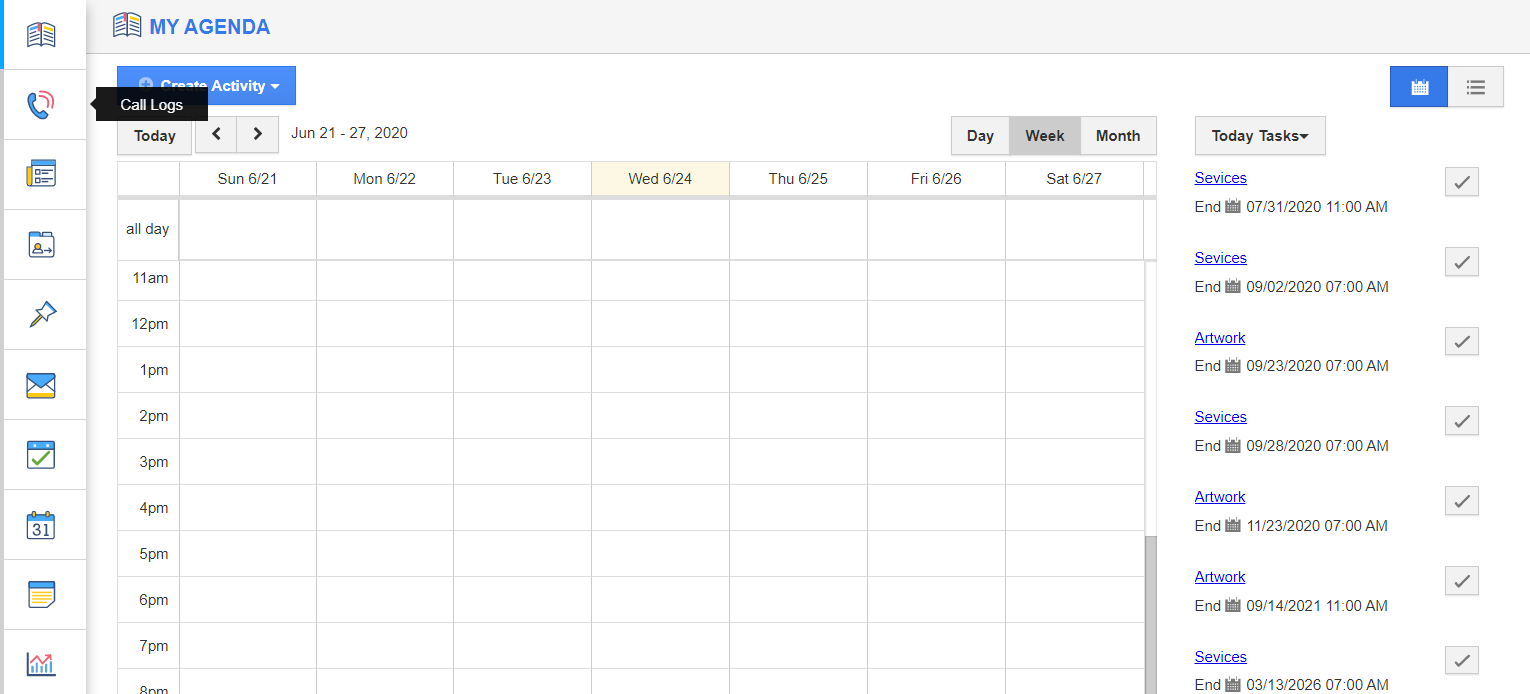
Task: Check off the first Sevices task
Action: 1461,181
